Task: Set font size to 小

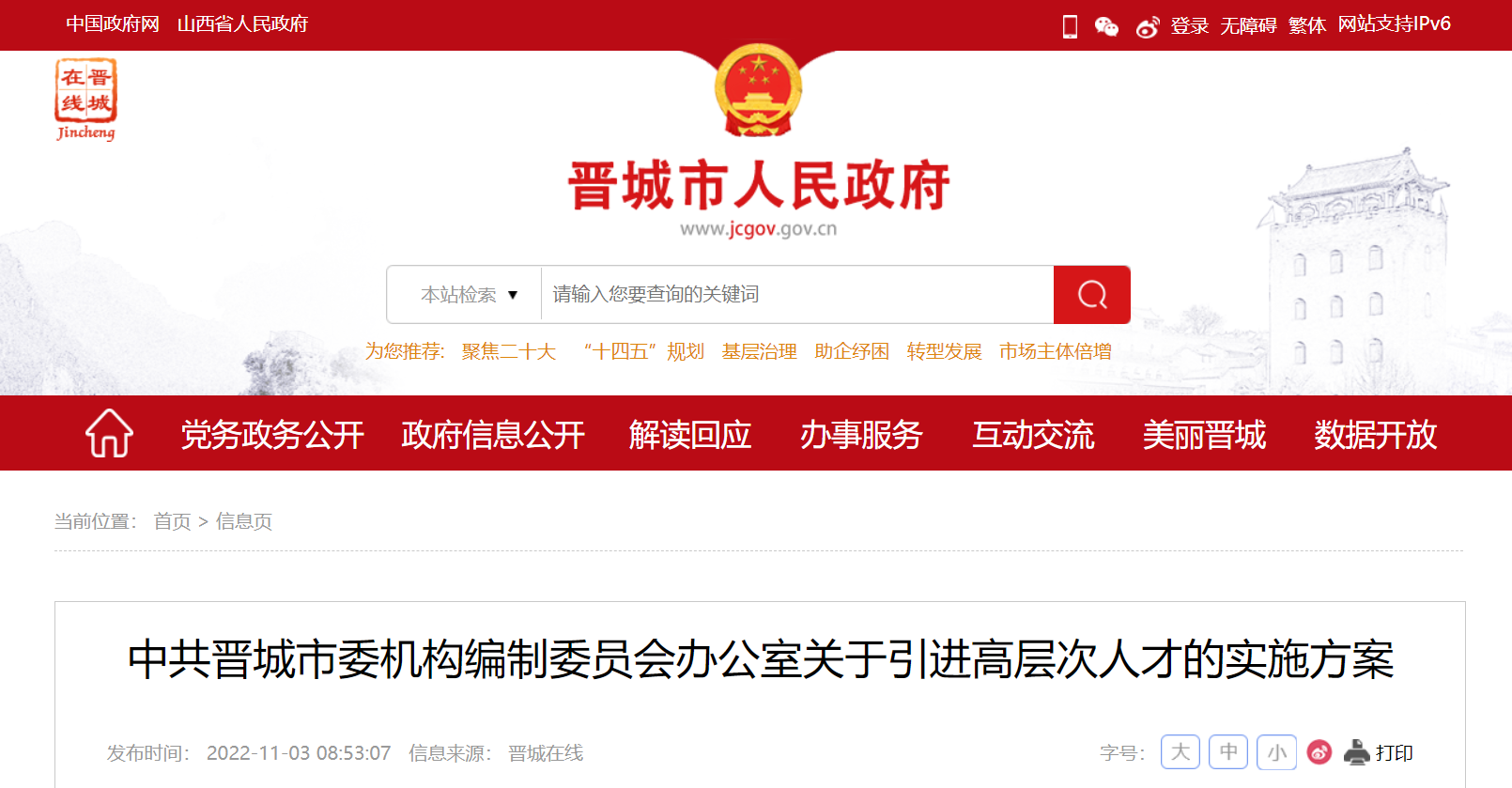Action: [x=1277, y=752]
